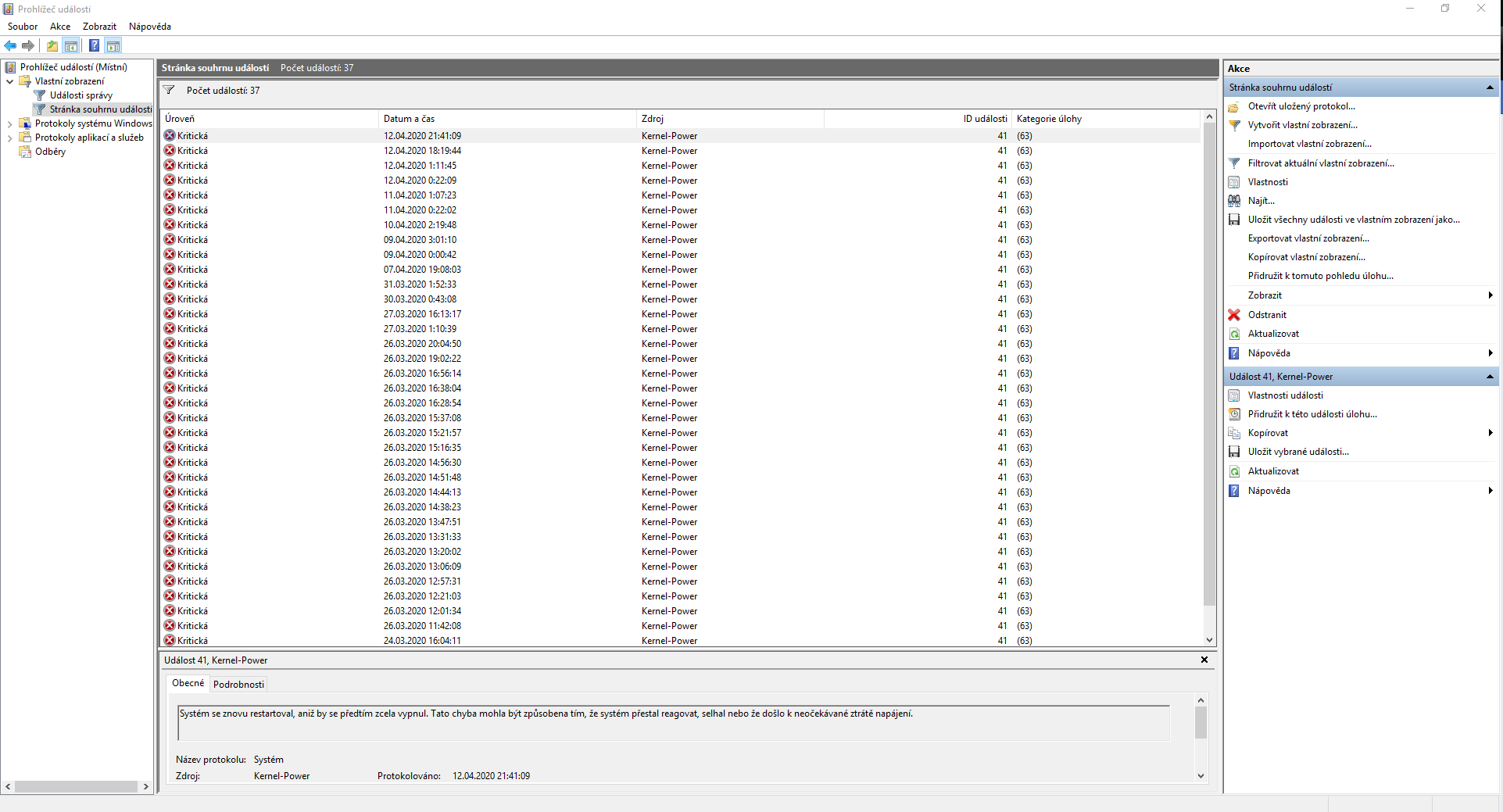
Task: Sort by the Úroveň column header
Action: point(269,119)
